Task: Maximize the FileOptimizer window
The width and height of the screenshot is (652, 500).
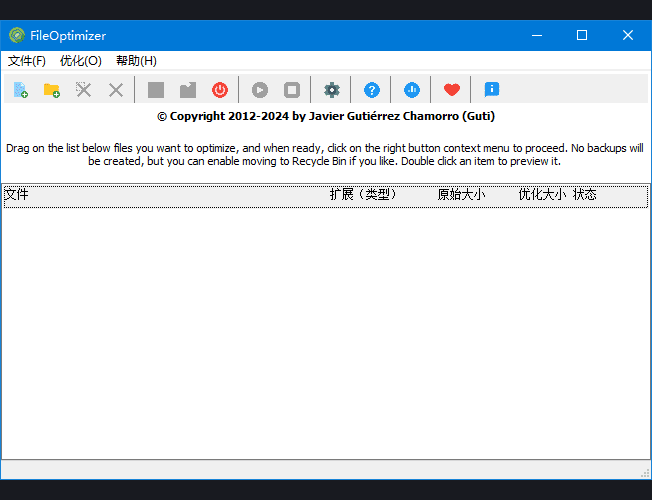Action: coord(582,35)
